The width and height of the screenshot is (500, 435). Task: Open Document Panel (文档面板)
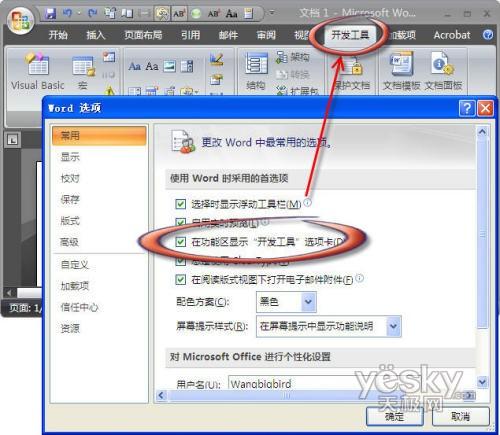[443, 71]
